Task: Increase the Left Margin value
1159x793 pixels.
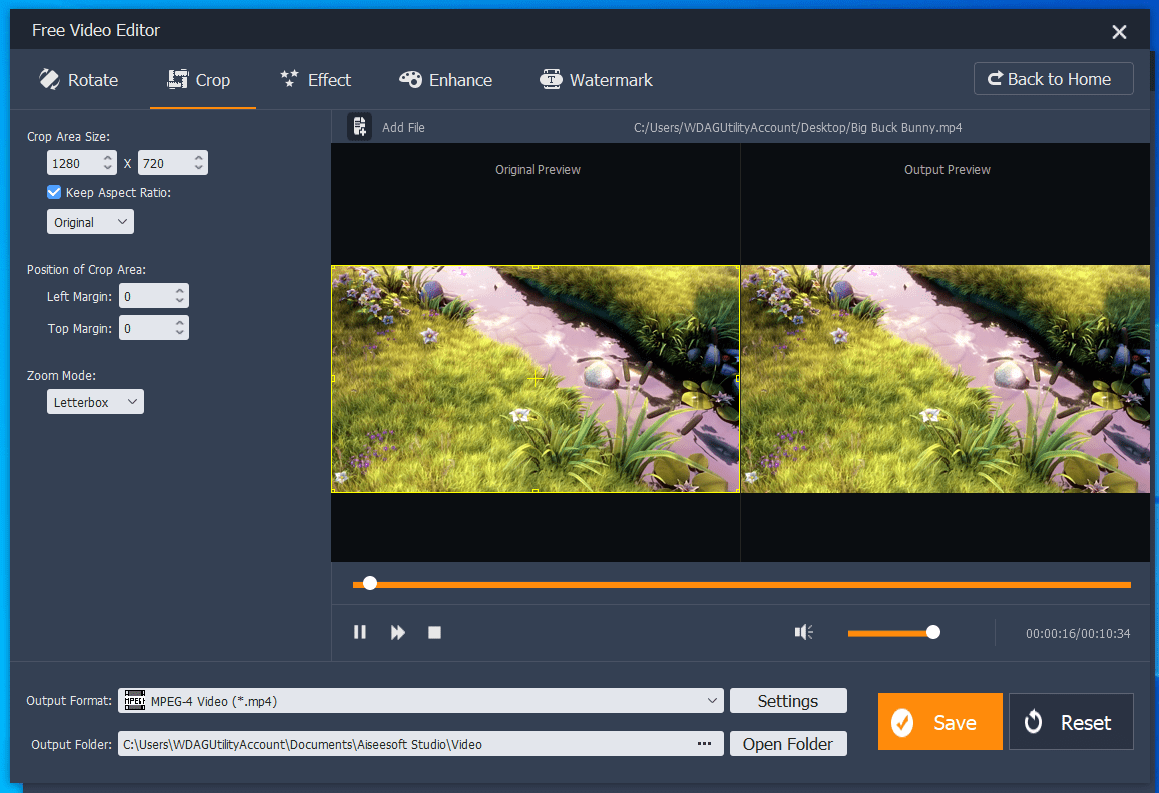Action: (180, 290)
